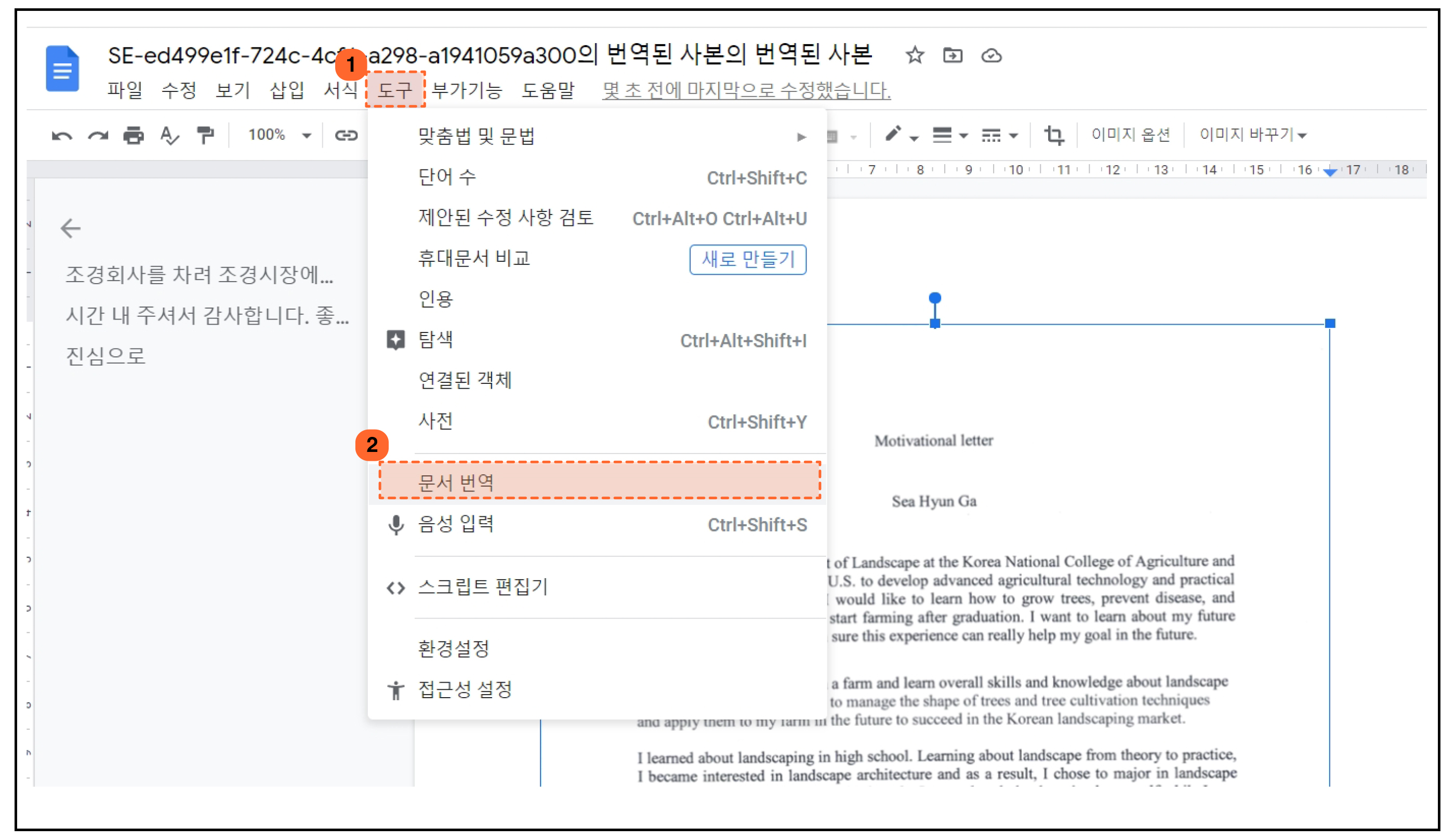Click the undo arrow icon
Screen dimensions: 1455x840
click(62, 136)
